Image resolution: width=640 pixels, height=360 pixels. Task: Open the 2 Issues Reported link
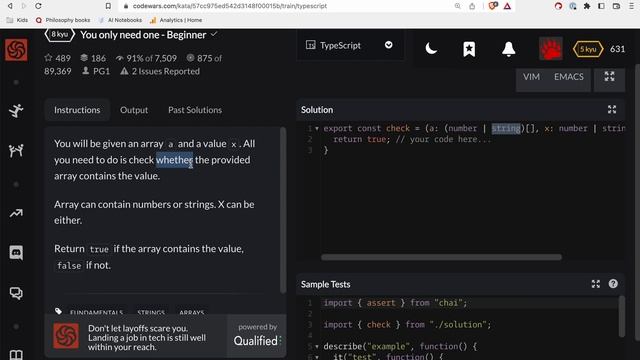pyautogui.click(x=160, y=71)
